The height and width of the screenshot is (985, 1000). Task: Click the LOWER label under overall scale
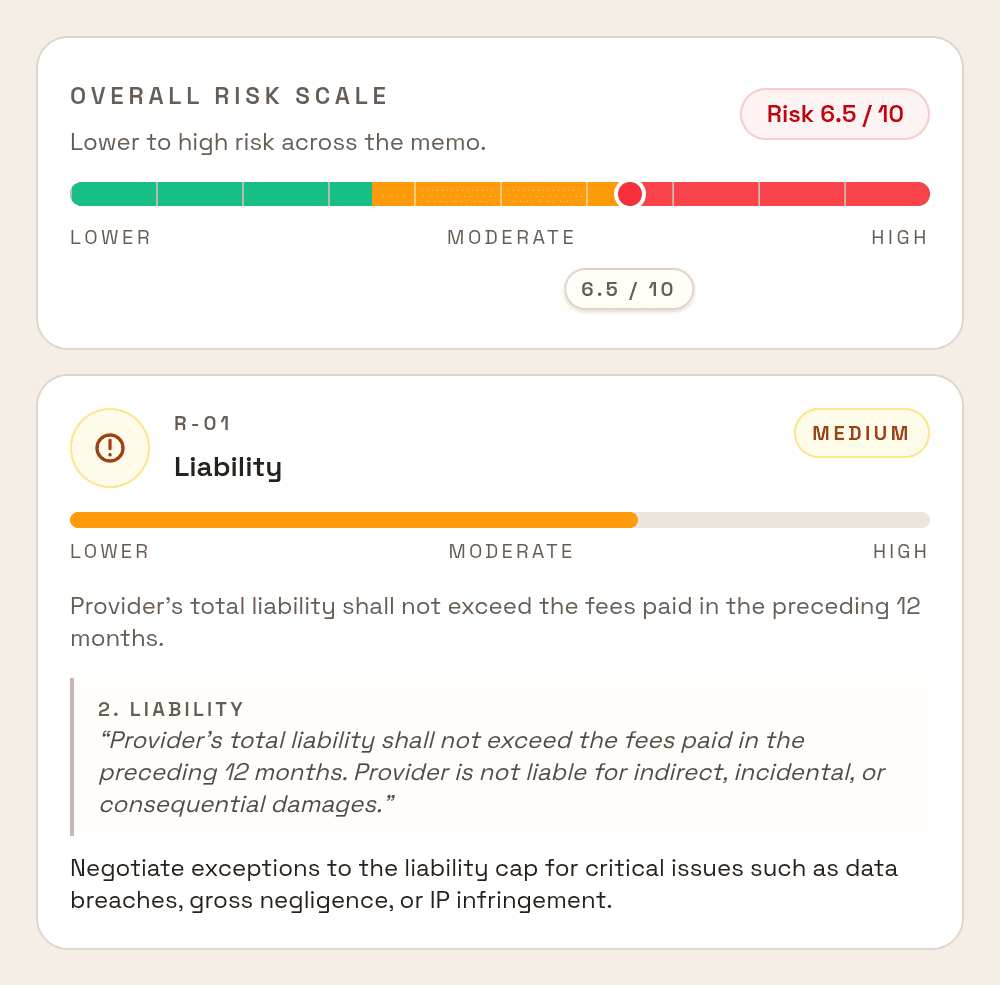pos(110,238)
